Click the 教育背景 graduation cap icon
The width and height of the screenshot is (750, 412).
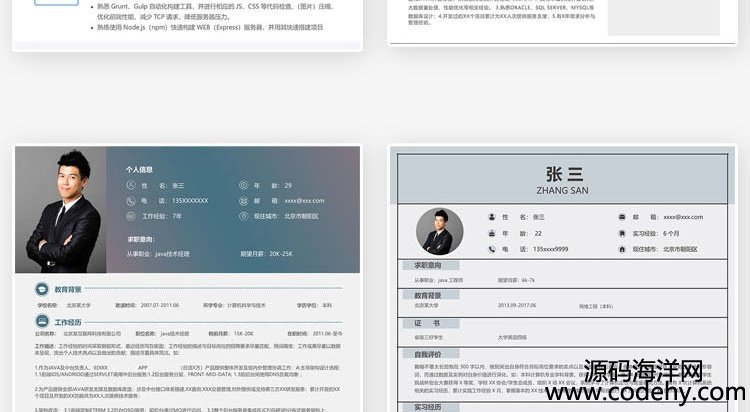coord(42,289)
